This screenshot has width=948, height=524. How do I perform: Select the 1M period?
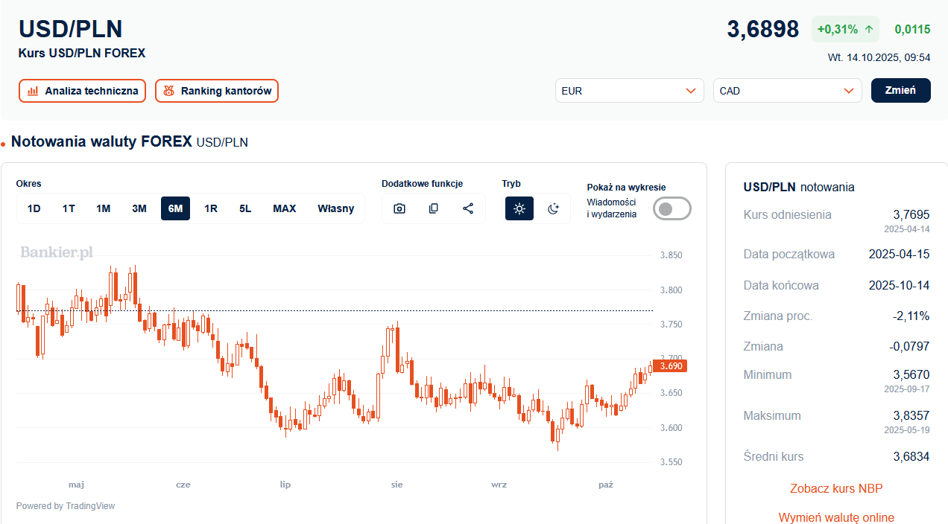[x=103, y=209]
